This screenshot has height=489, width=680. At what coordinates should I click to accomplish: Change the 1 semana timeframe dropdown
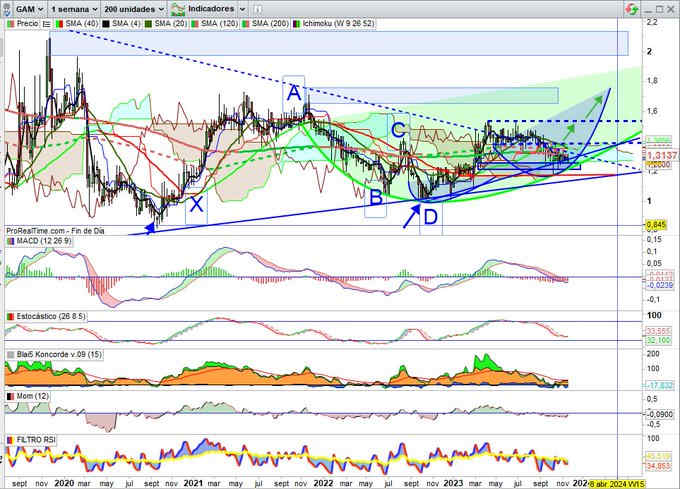pyautogui.click(x=74, y=9)
